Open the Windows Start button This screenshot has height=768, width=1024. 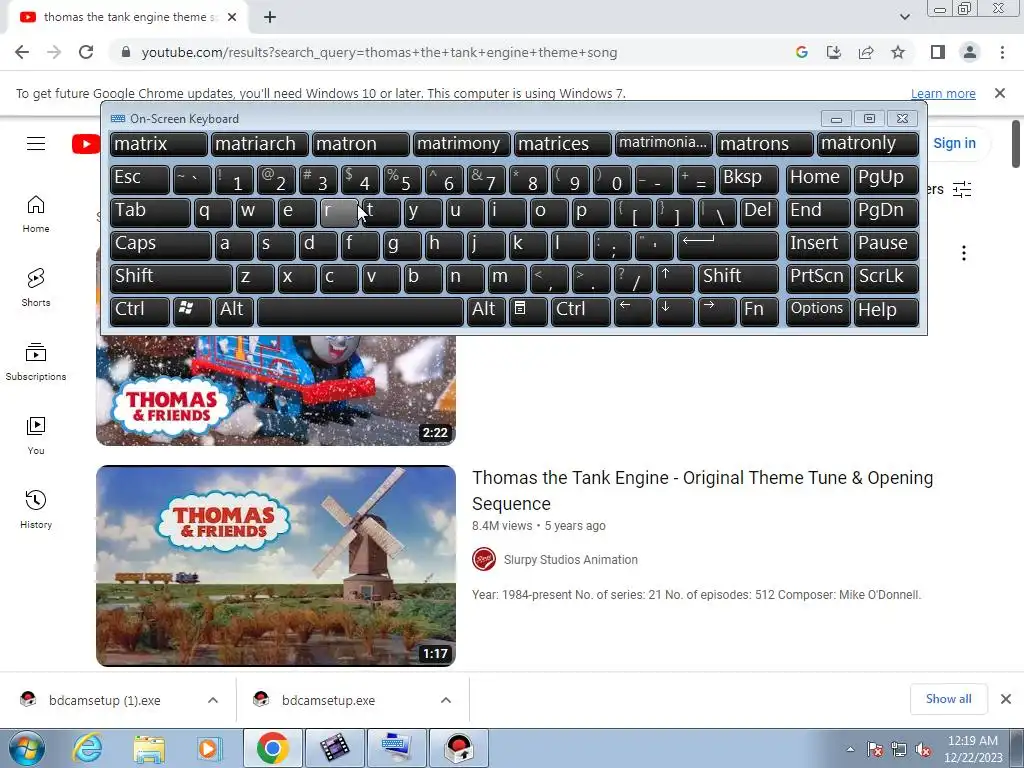point(27,748)
